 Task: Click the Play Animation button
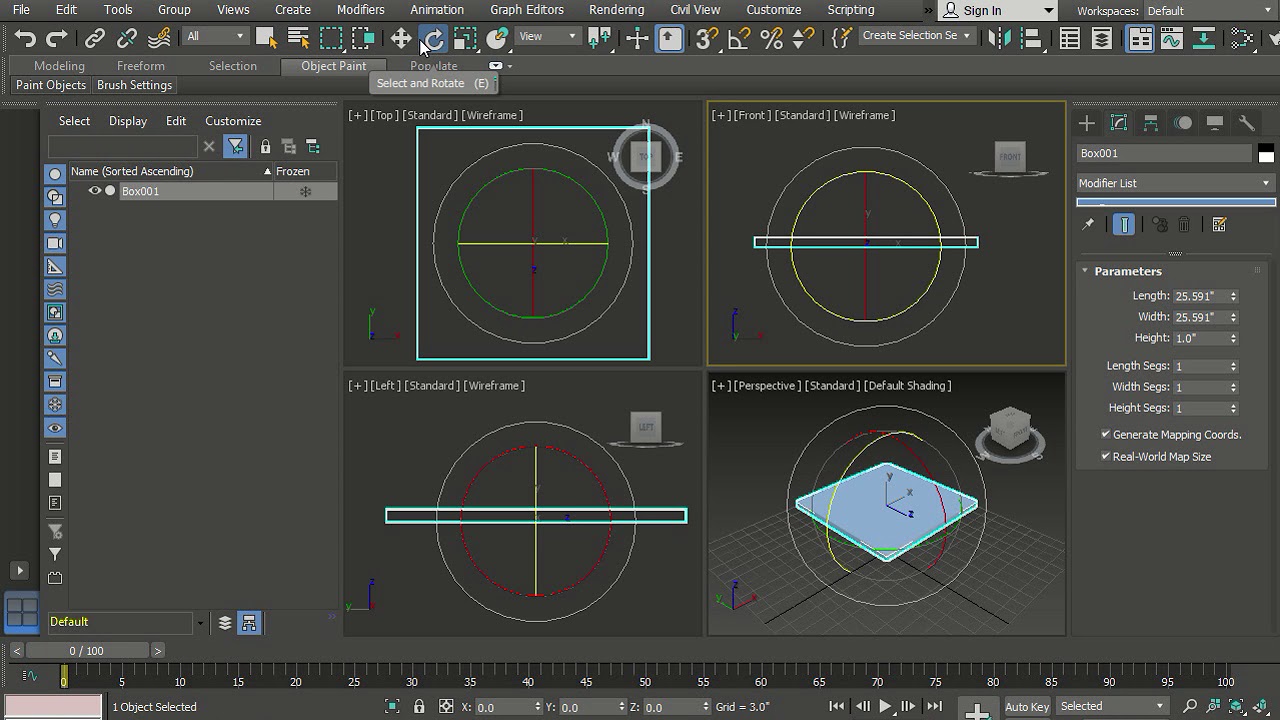[x=885, y=707]
